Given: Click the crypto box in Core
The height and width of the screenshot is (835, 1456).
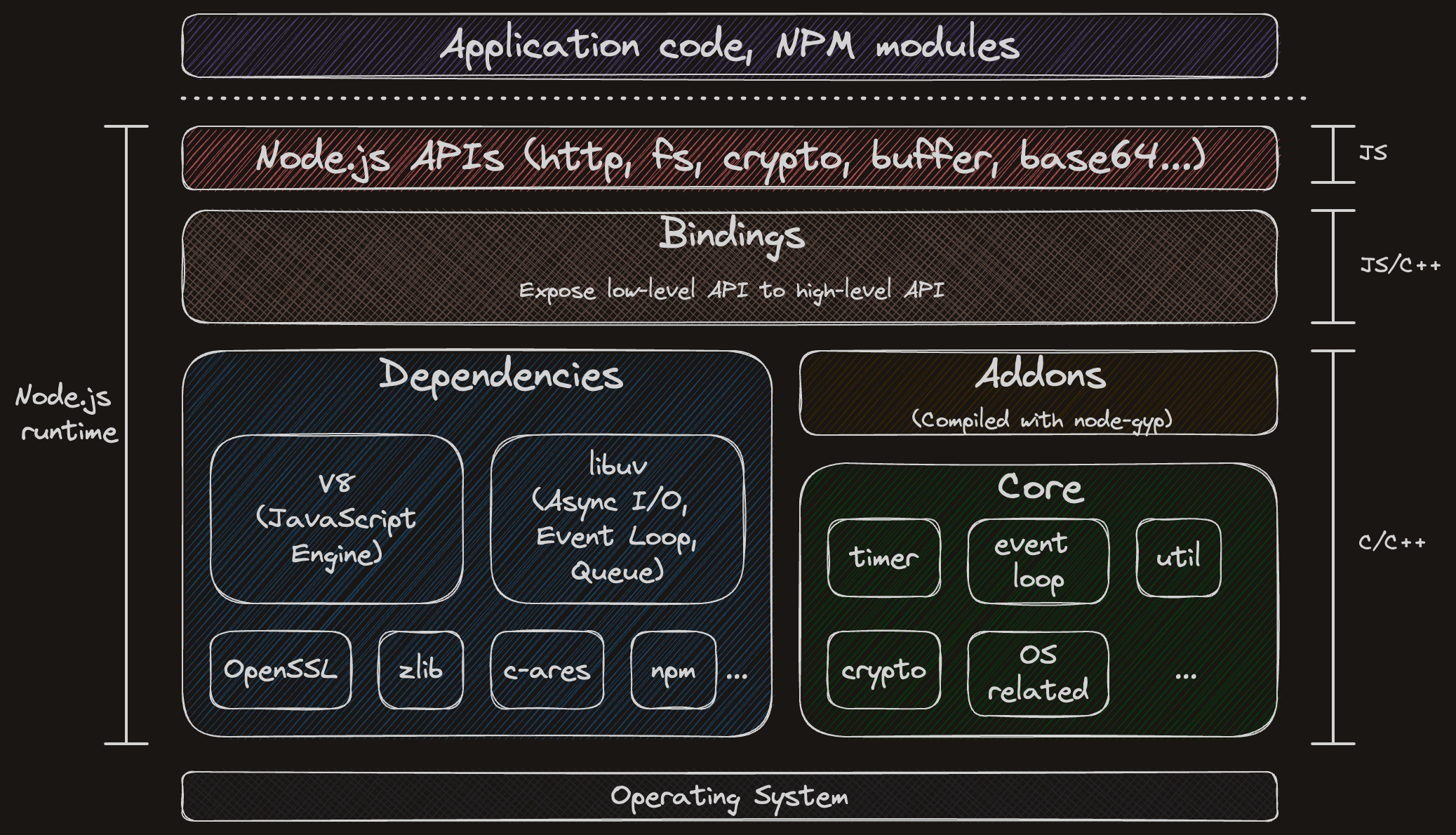Looking at the screenshot, I should click(883, 671).
